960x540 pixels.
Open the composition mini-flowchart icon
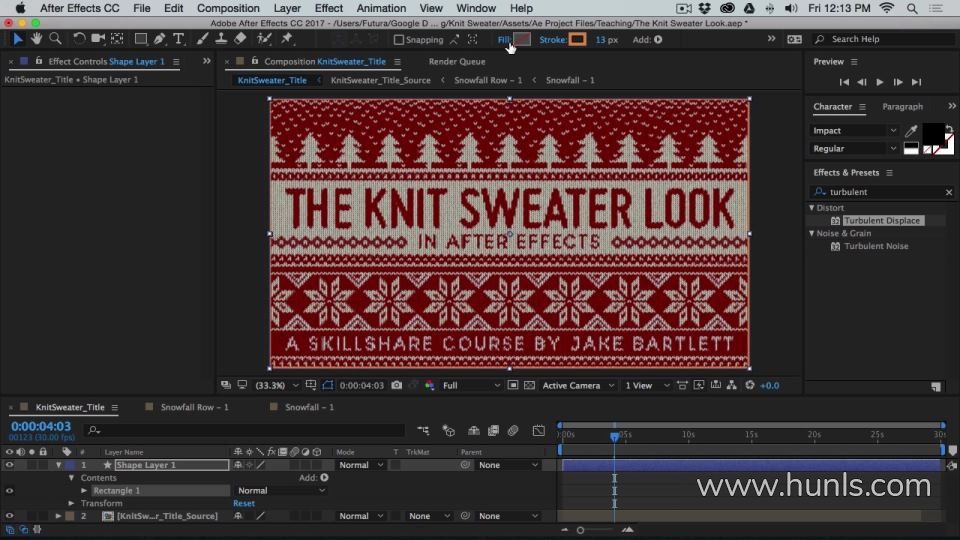tap(422, 430)
